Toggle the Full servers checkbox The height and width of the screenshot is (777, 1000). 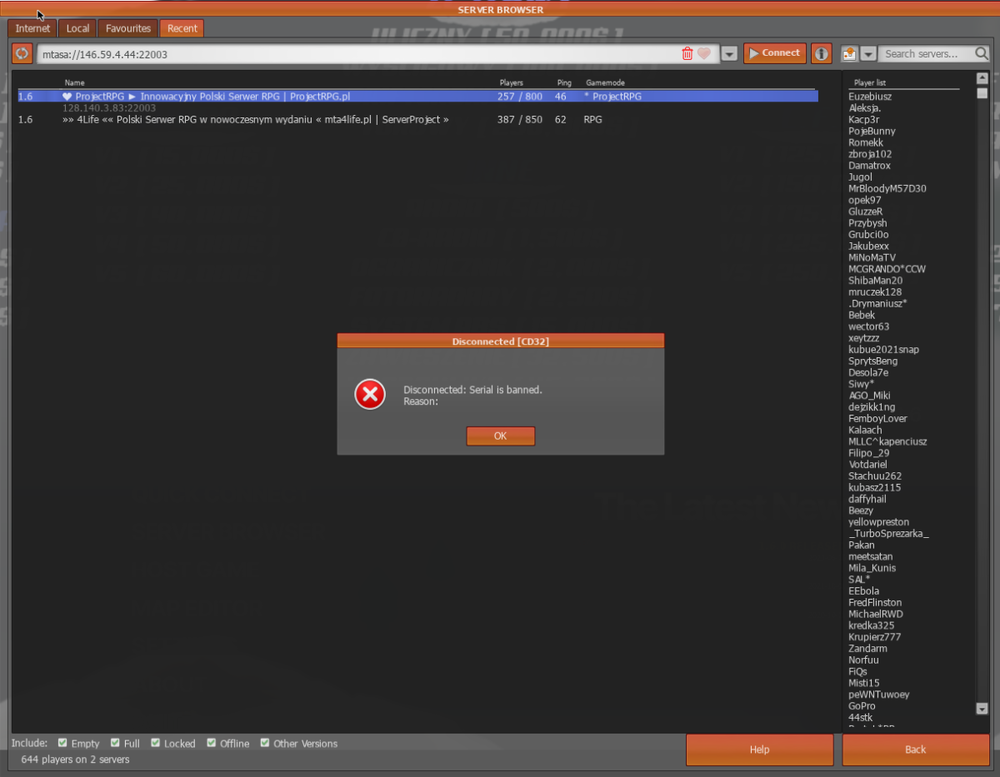pyautogui.click(x=115, y=743)
